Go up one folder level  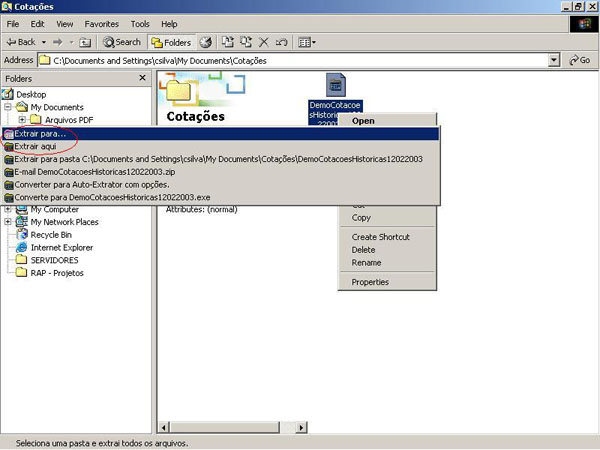pos(86,42)
